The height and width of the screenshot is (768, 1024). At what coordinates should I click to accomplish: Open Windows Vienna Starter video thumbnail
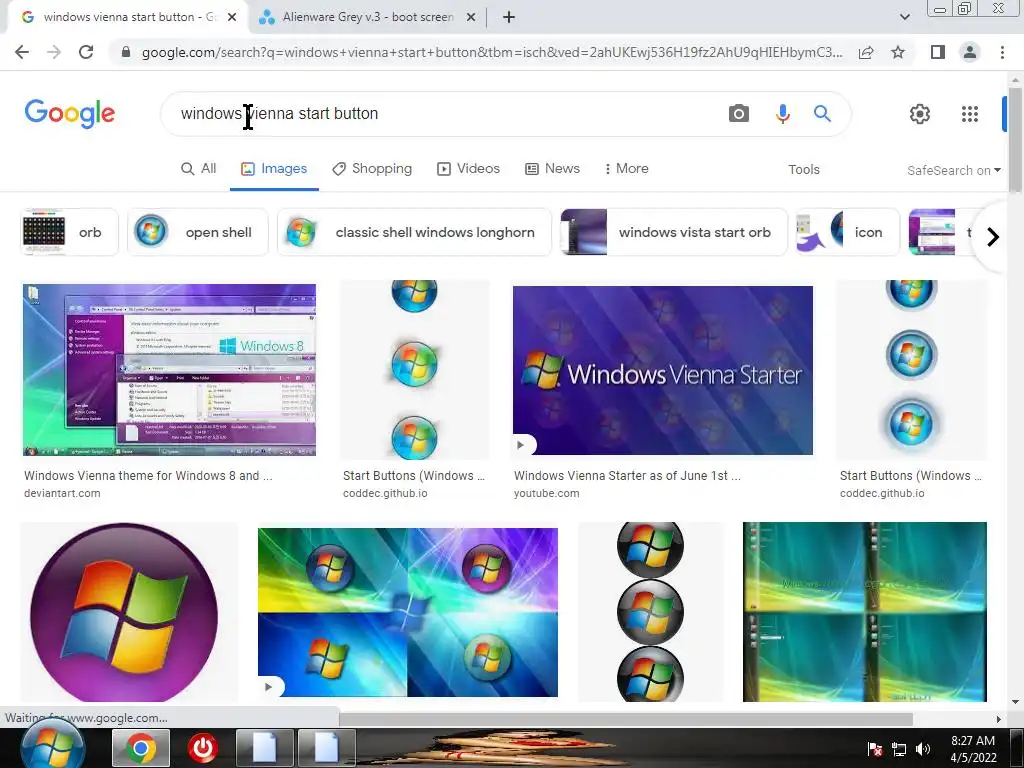tap(663, 370)
